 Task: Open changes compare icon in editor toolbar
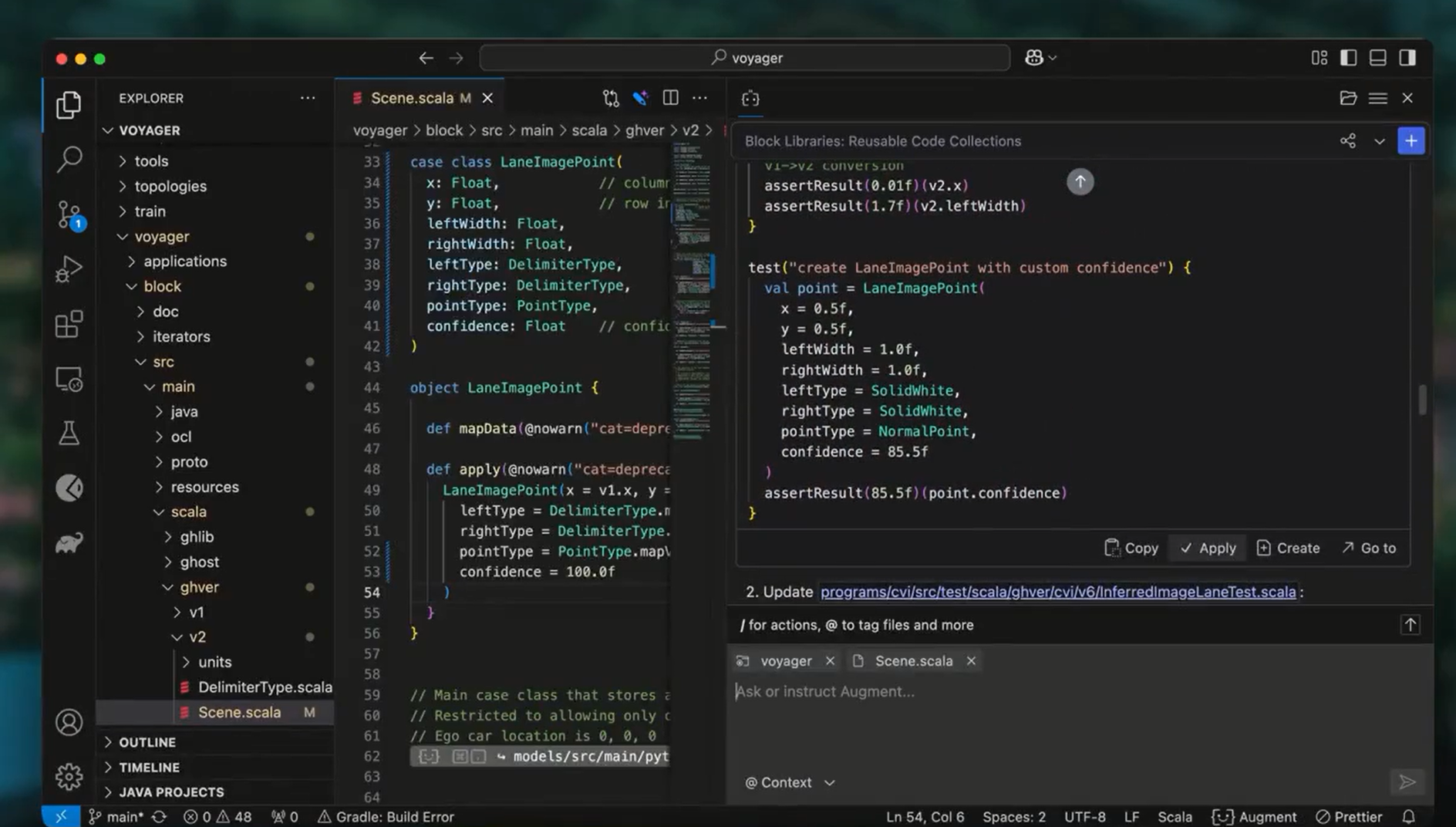click(x=611, y=98)
